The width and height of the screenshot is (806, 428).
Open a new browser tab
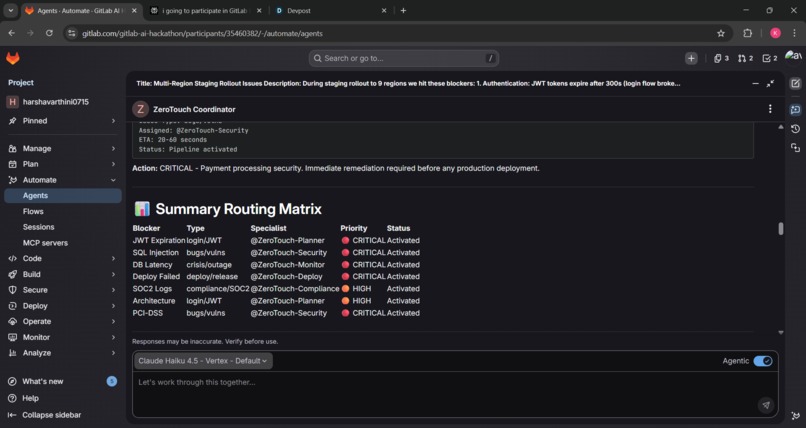(403, 10)
